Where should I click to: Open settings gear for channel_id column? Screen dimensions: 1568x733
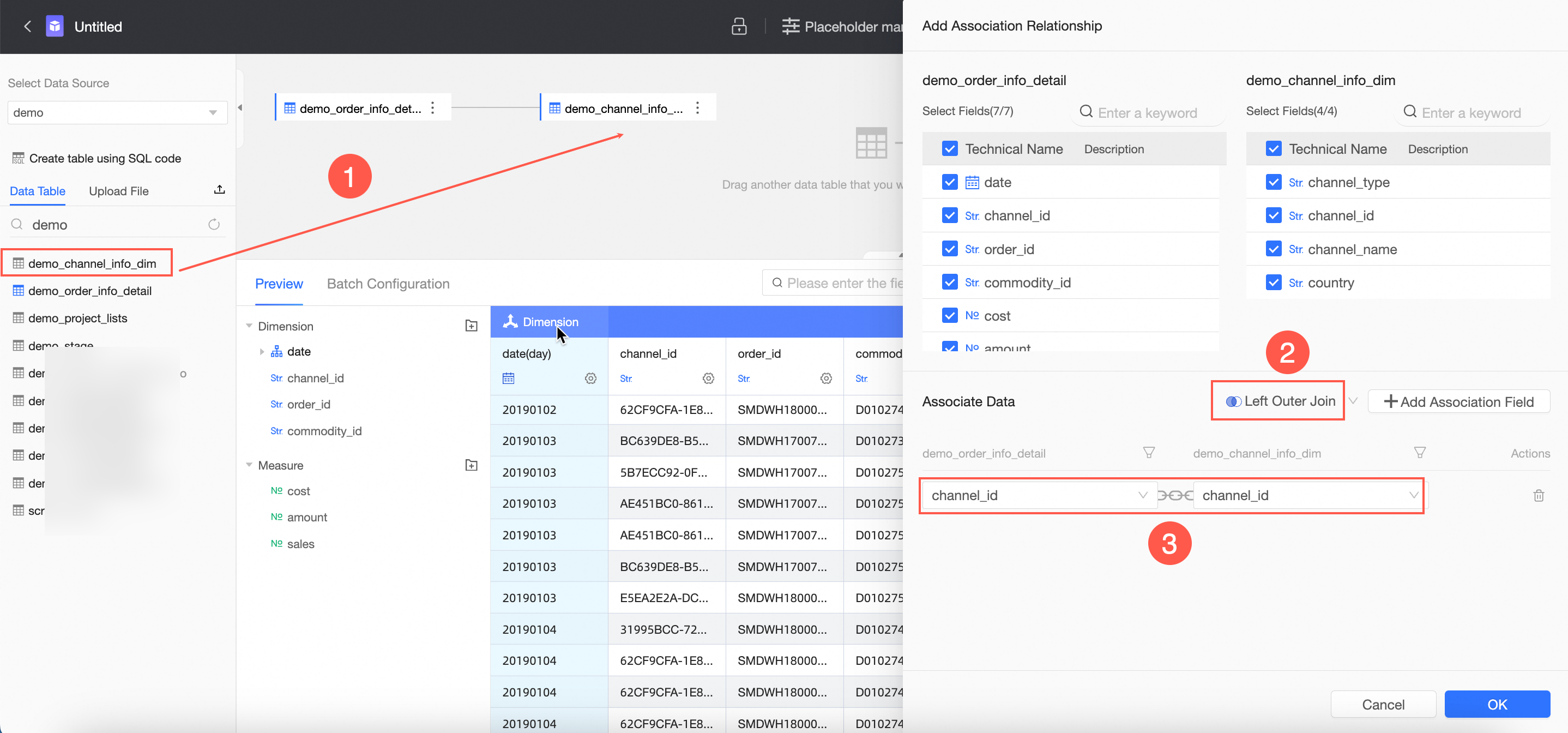[709, 378]
